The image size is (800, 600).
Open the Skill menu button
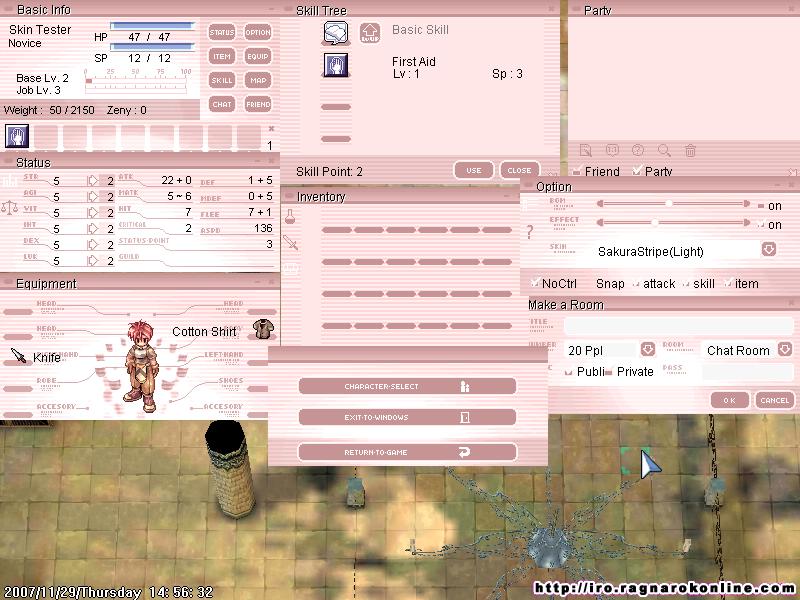(221, 80)
